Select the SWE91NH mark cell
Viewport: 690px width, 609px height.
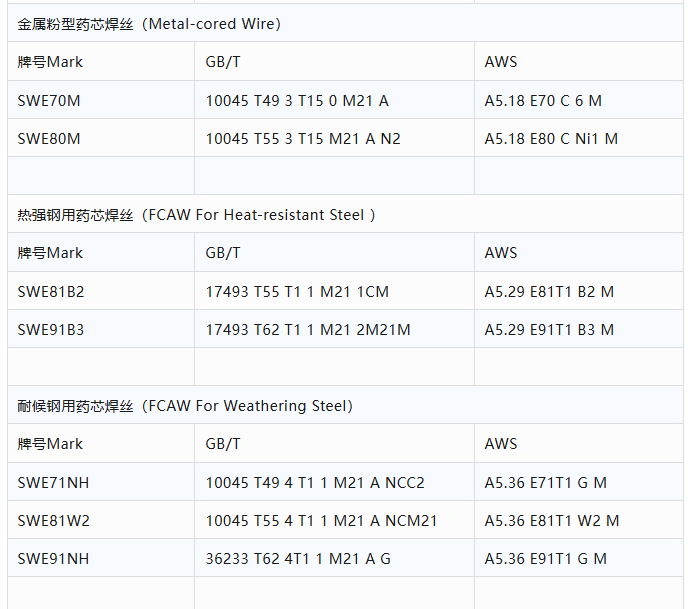(x=53, y=559)
